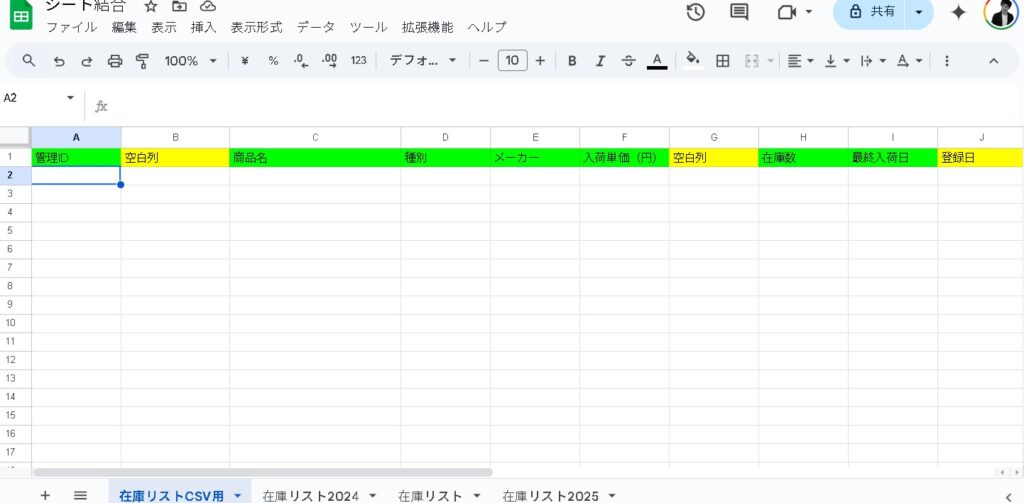Open the version history clock icon
Viewport: 1024px width, 503px height.
(695, 12)
